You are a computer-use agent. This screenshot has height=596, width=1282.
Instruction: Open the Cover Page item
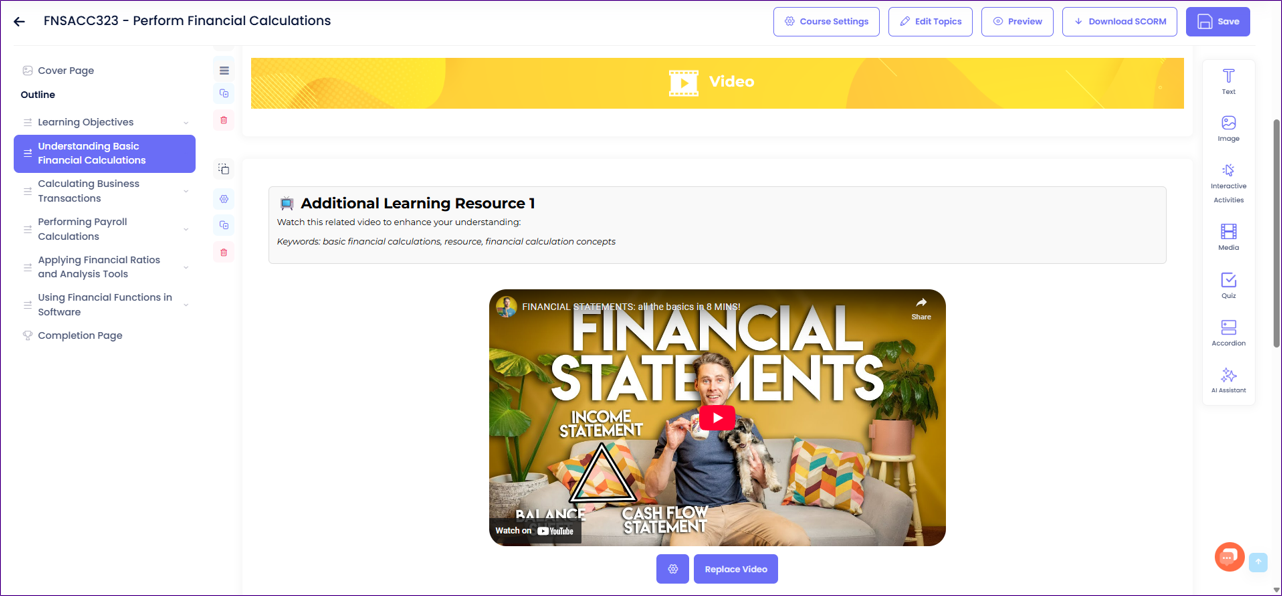click(x=66, y=71)
